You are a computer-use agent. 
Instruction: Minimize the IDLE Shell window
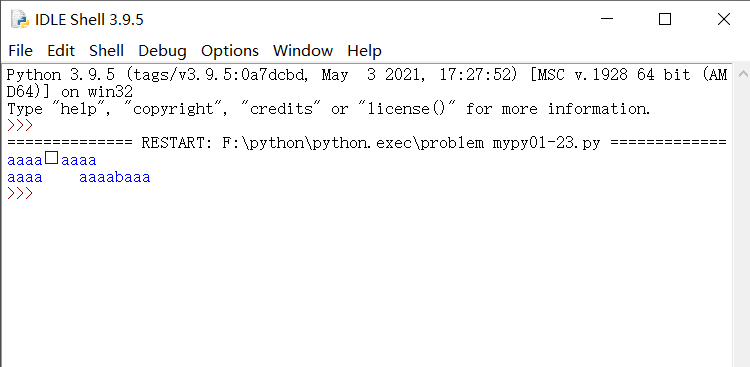tap(607, 19)
